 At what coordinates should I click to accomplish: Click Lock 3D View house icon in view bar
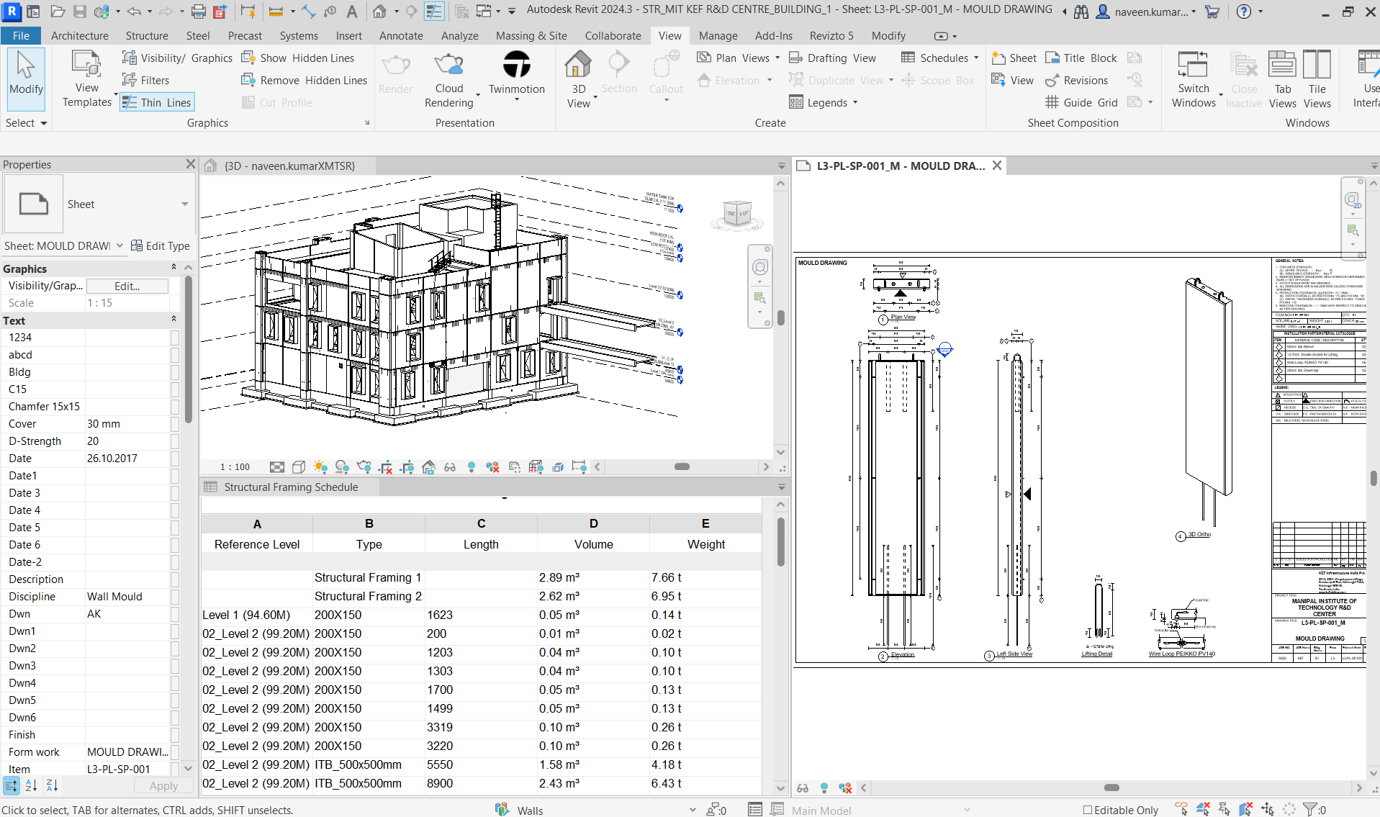coord(428,467)
